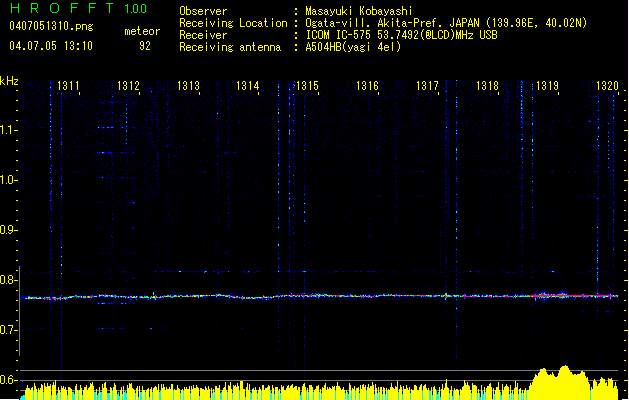Click the 1318 time marker
Viewport: 629px width, 400px height.
(487, 87)
